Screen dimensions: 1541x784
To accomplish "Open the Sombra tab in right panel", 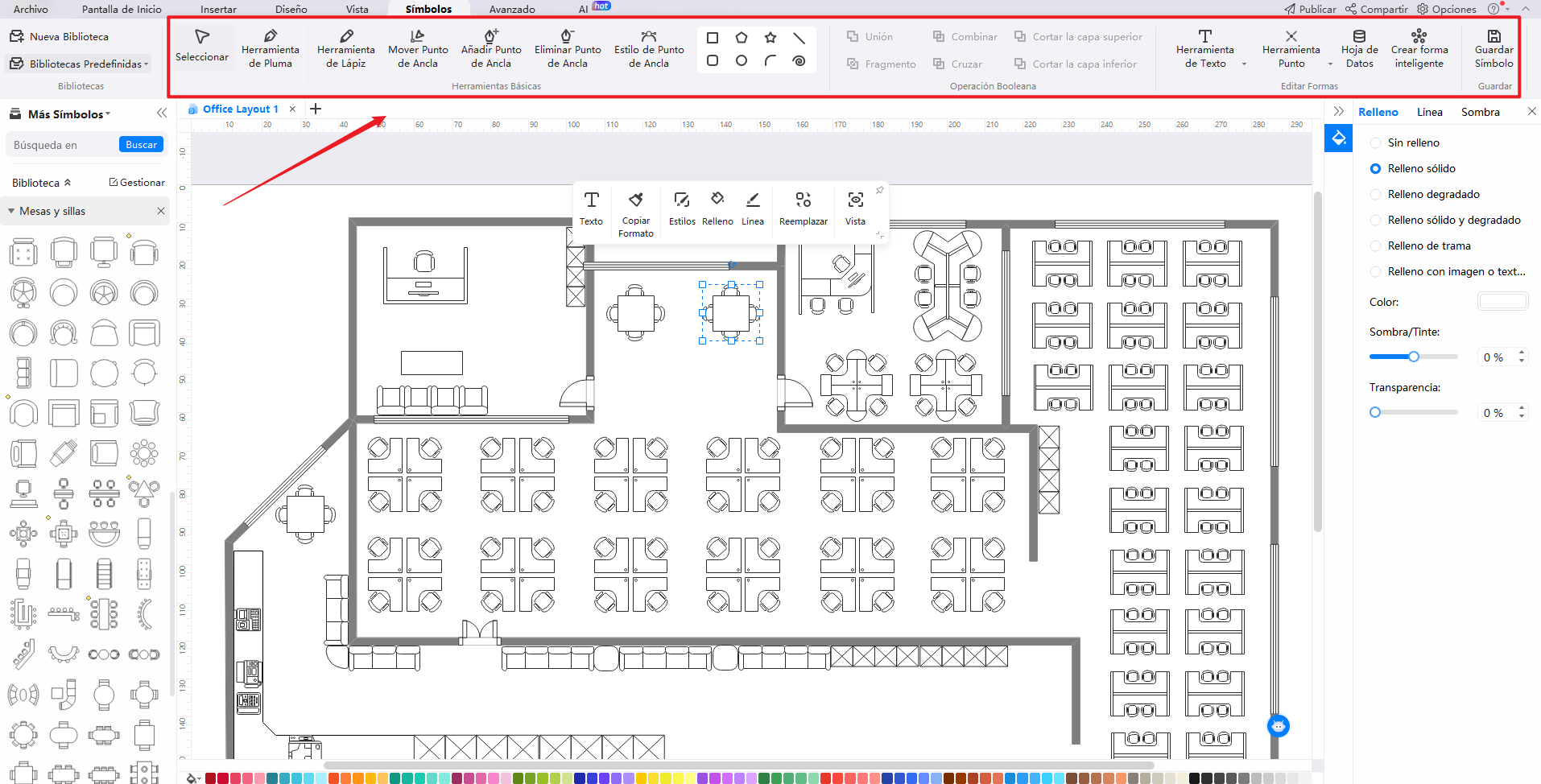I will tap(1480, 113).
